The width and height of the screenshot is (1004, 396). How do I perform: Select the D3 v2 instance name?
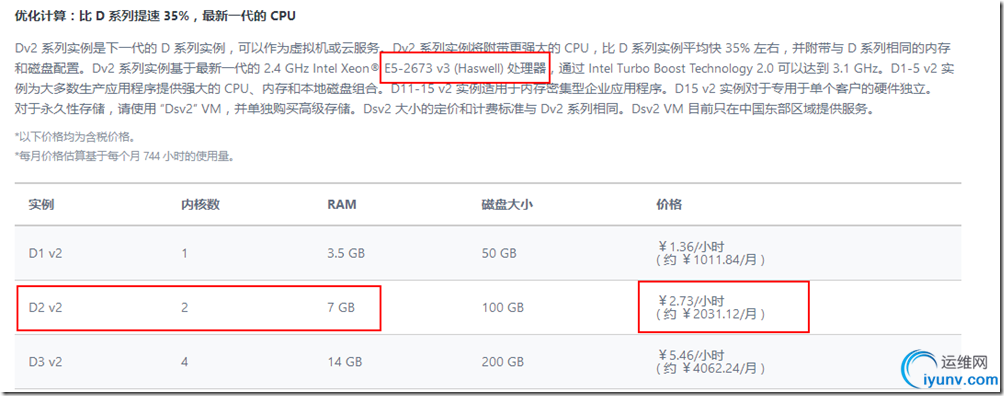(x=45, y=362)
